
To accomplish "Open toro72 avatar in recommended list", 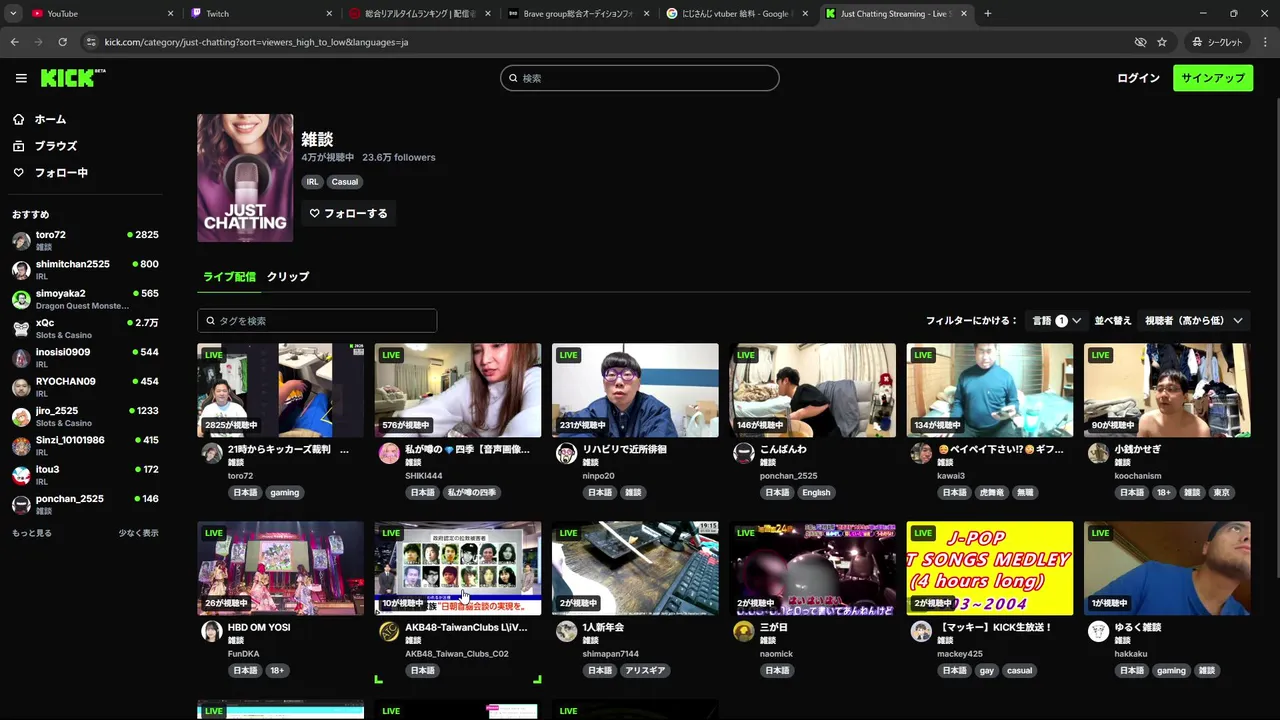I will coord(21,241).
